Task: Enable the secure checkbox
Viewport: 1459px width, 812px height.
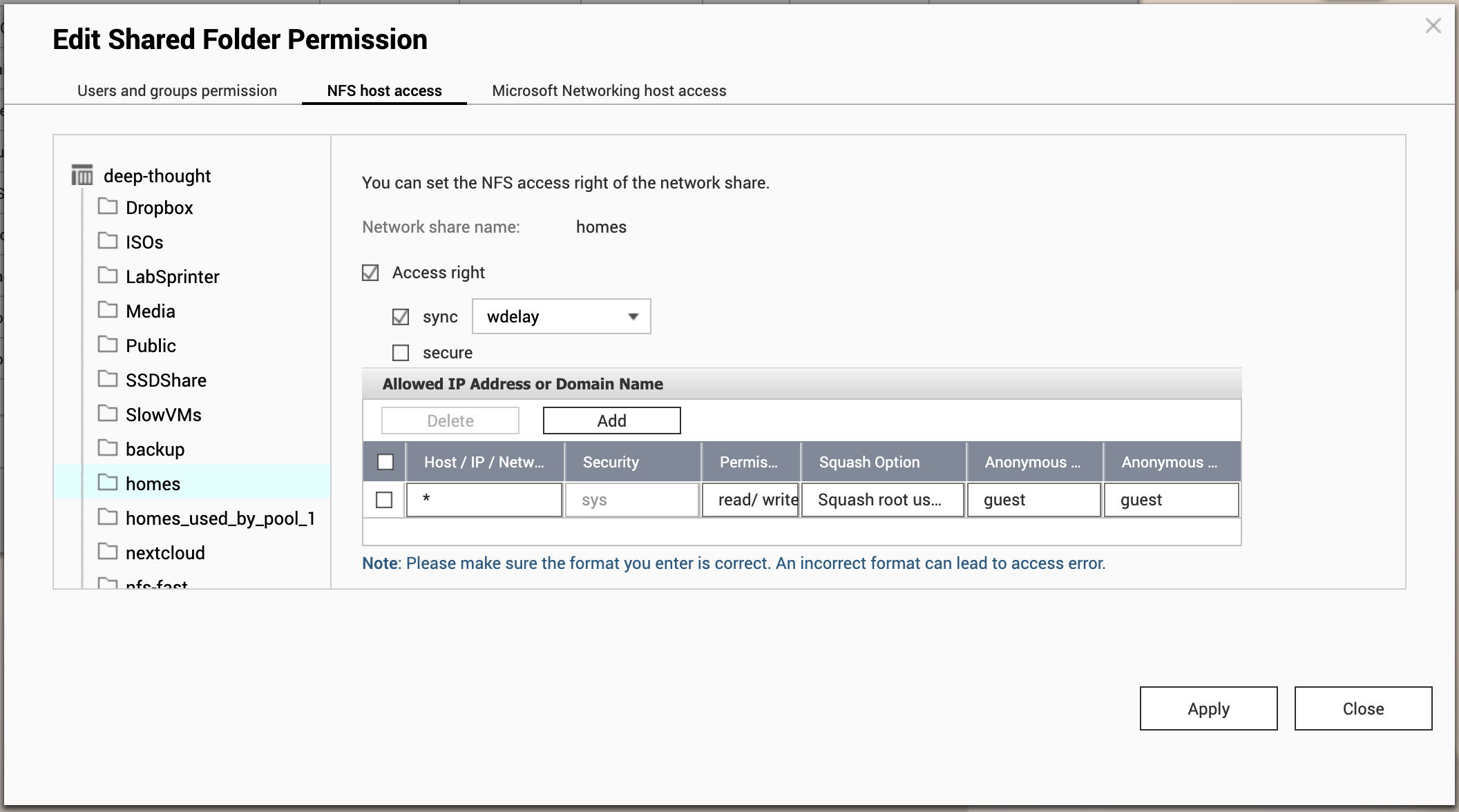Action: (x=401, y=353)
